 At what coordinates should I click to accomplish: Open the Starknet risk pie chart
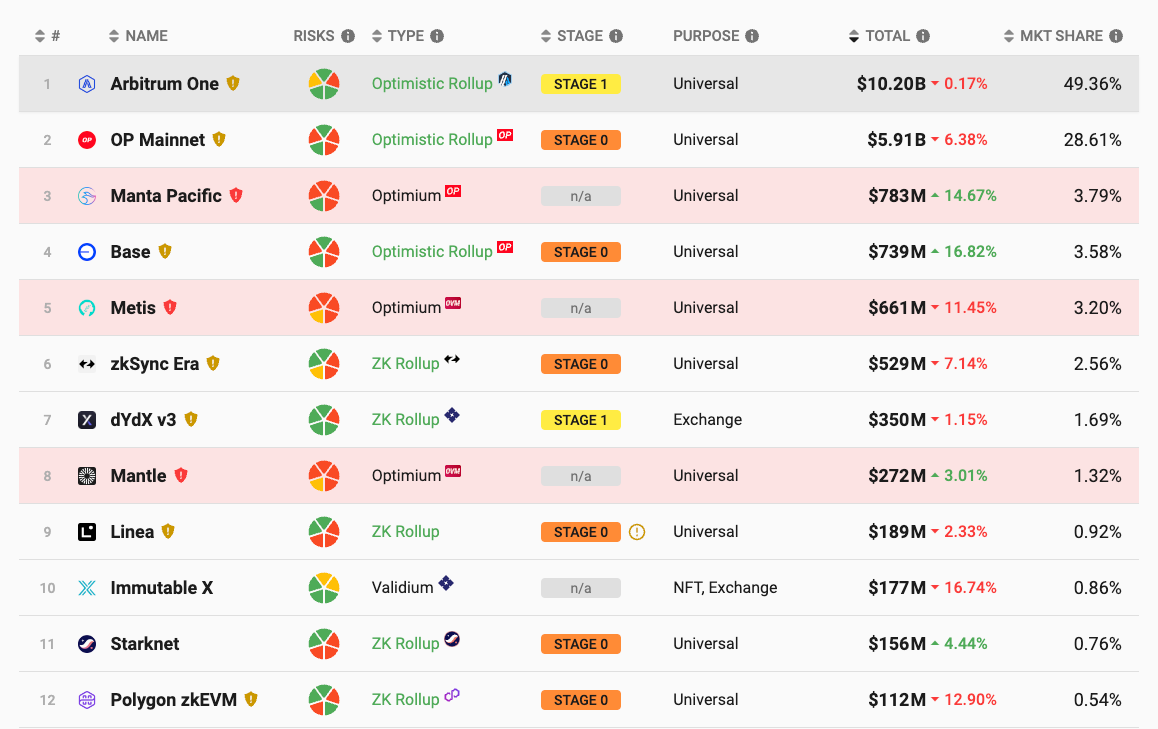(323, 644)
